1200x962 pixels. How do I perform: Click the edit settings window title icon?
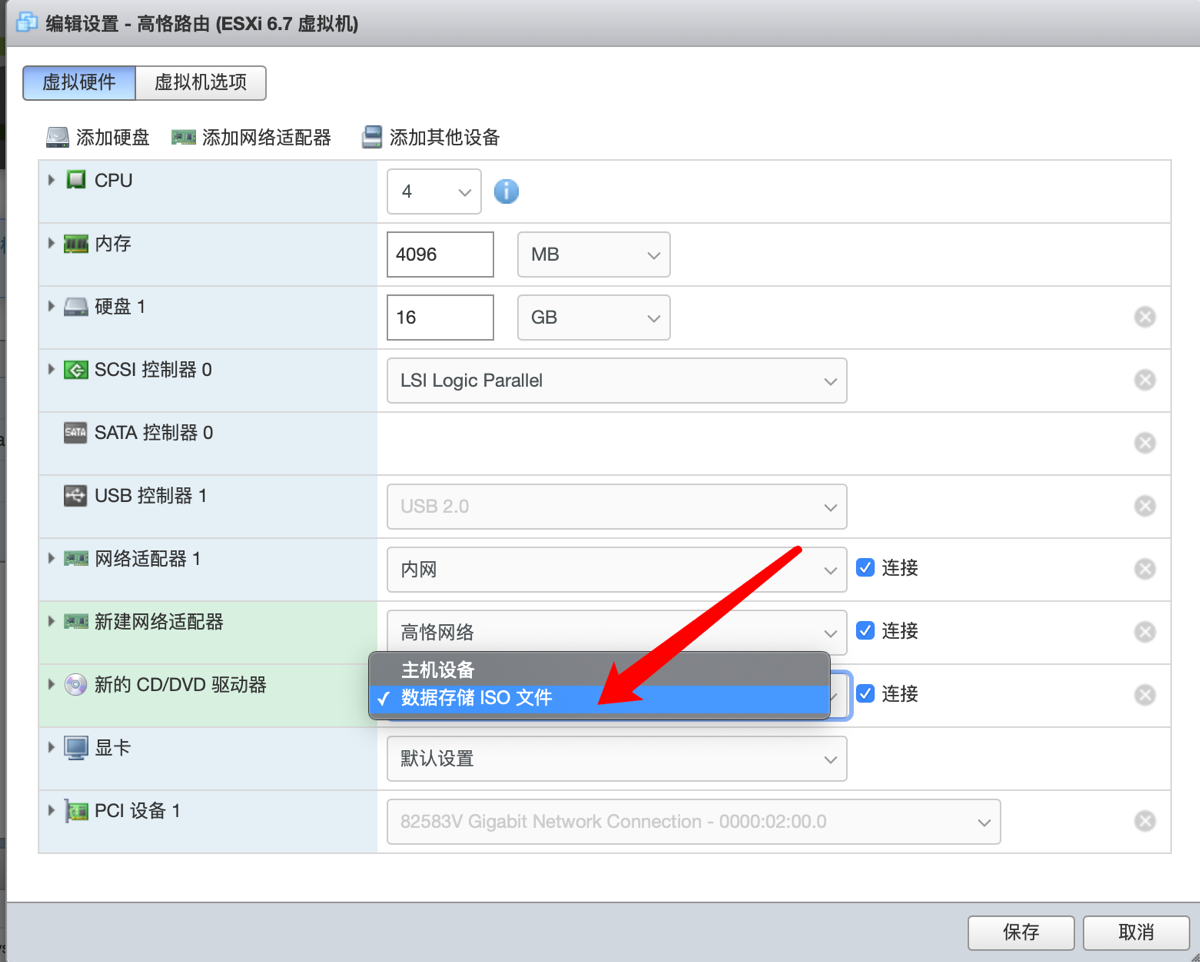28,22
